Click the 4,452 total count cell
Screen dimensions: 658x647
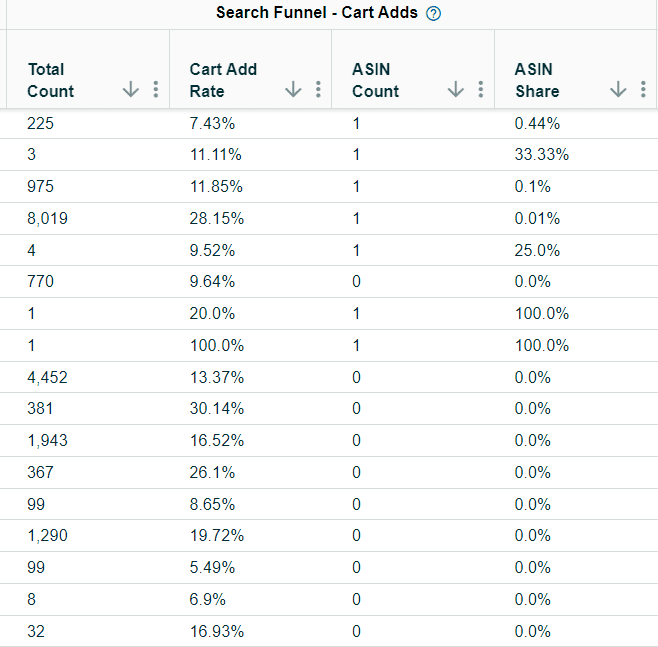pos(48,377)
